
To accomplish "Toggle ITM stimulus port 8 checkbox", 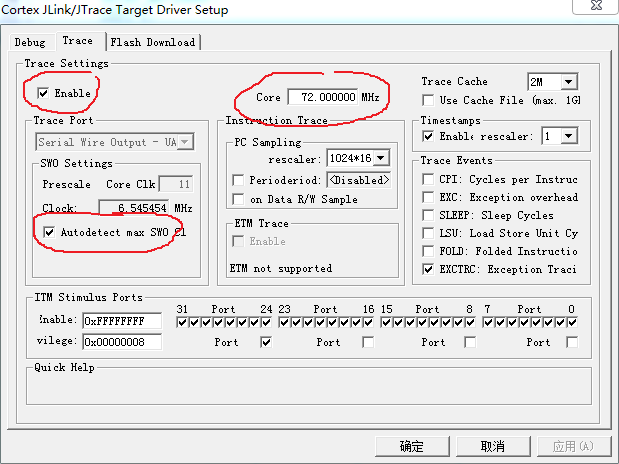I will click(x=470, y=323).
